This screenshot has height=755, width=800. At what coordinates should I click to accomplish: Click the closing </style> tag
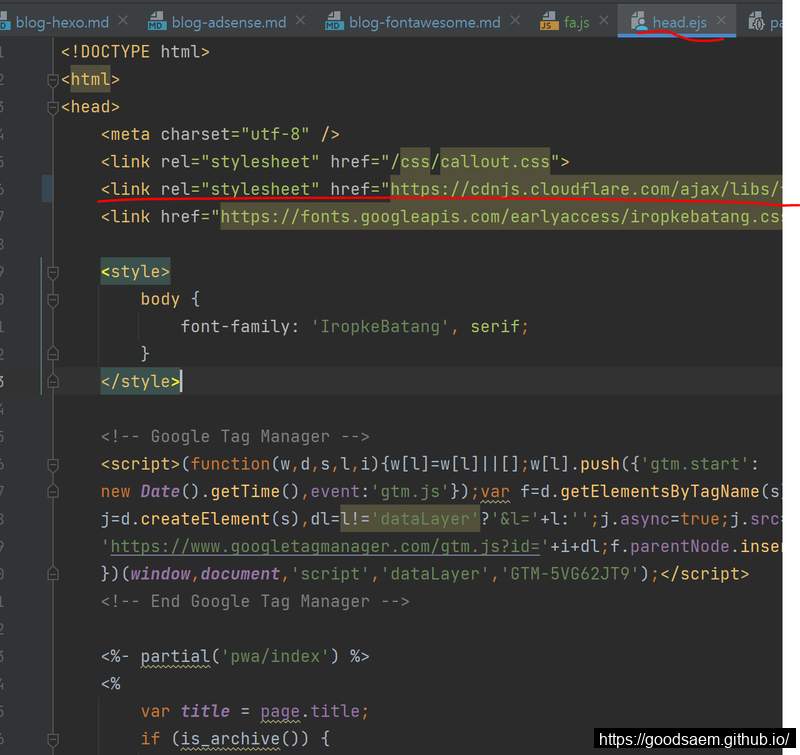(x=140, y=382)
